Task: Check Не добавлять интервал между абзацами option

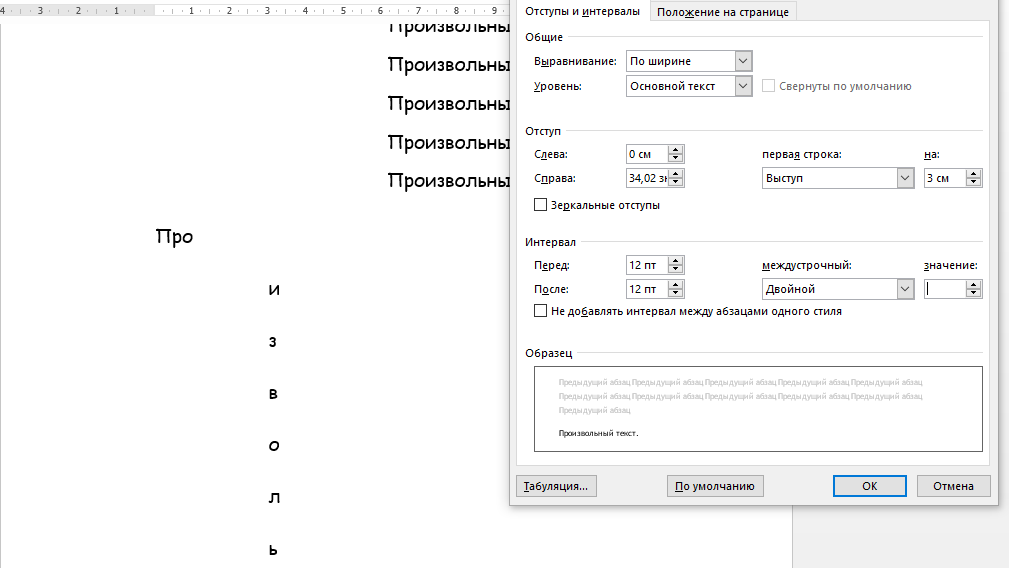Action: pyautogui.click(x=541, y=311)
